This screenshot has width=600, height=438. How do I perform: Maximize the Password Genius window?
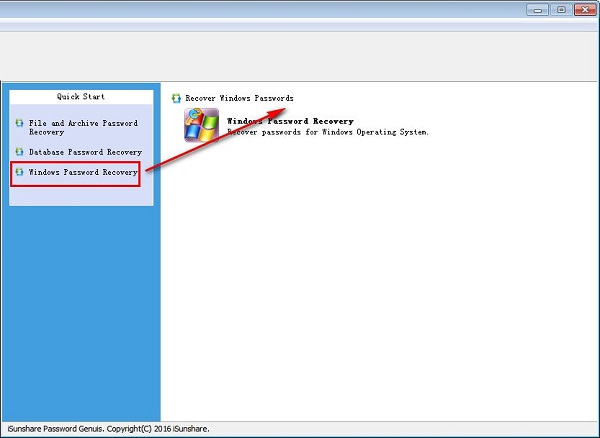point(561,10)
